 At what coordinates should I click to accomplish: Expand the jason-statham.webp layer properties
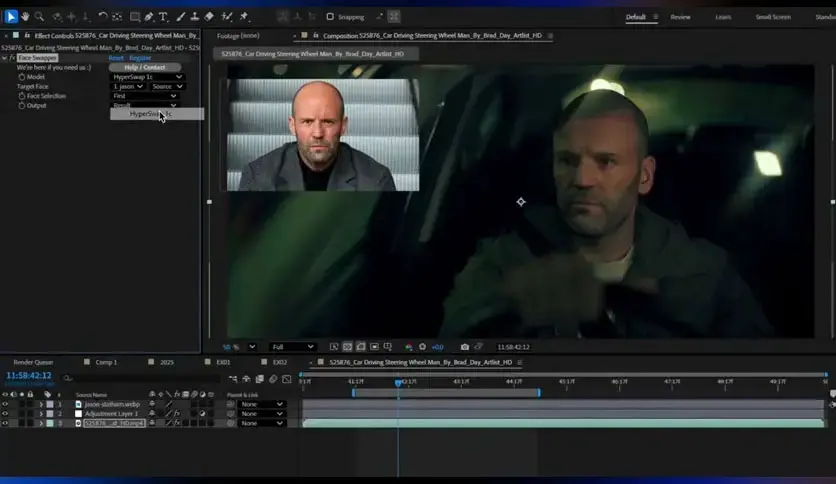[x=41, y=404]
